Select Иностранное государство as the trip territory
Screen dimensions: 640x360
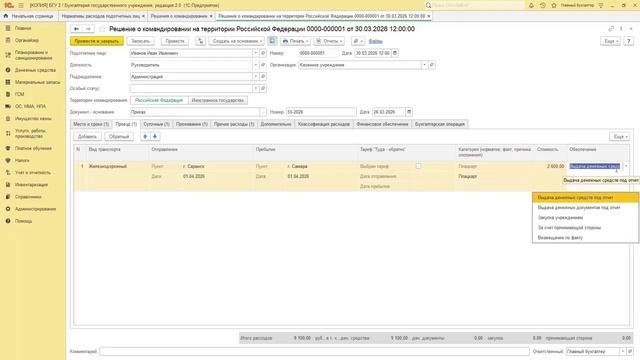click(218, 100)
